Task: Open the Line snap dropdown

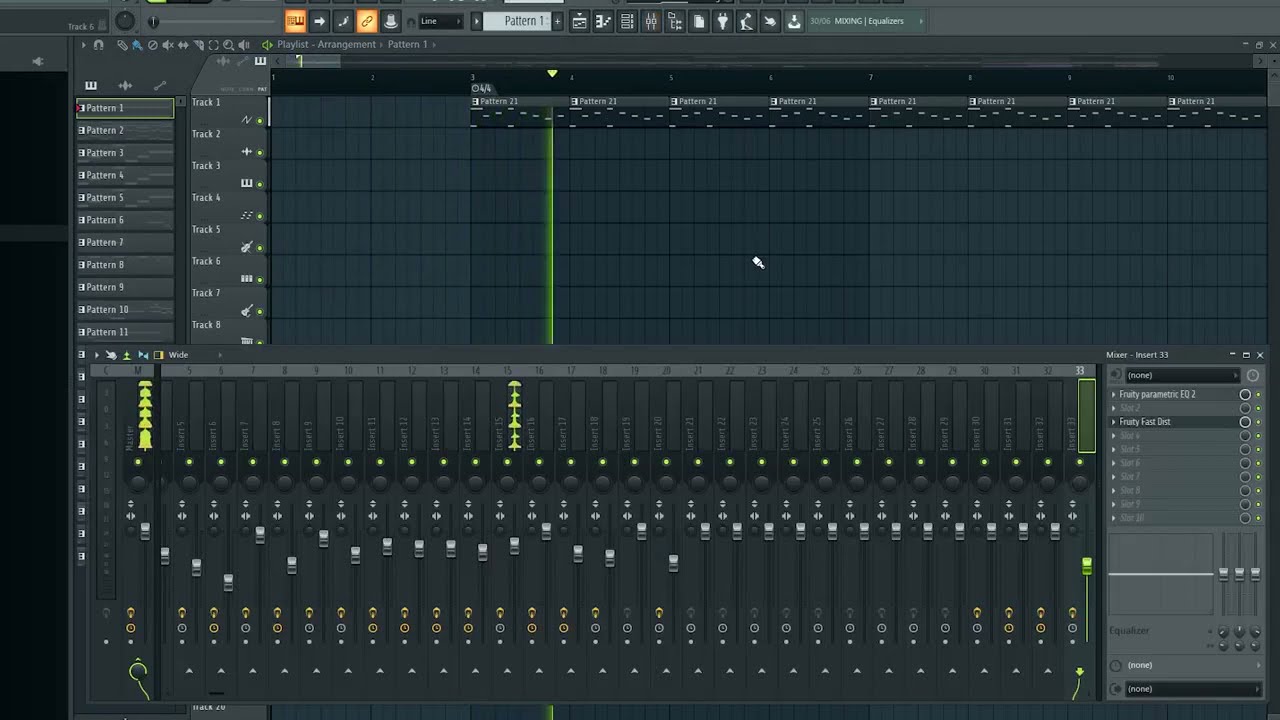Action: click(x=441, y=21)
